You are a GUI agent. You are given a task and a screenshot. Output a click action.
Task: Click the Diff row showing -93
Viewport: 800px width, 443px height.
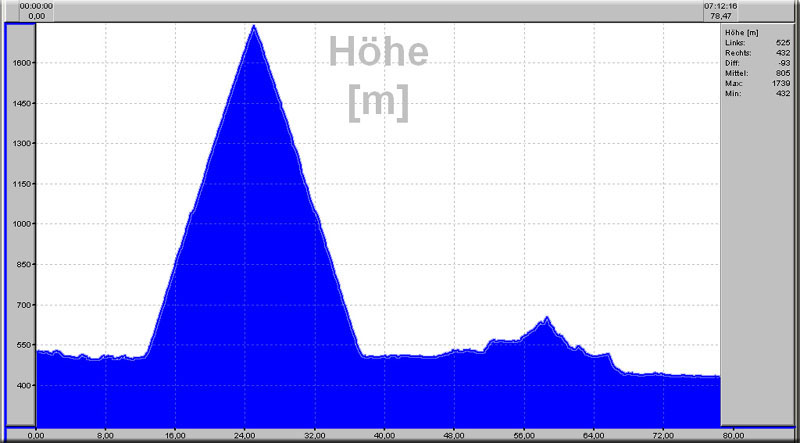click(x=757, y=64)
